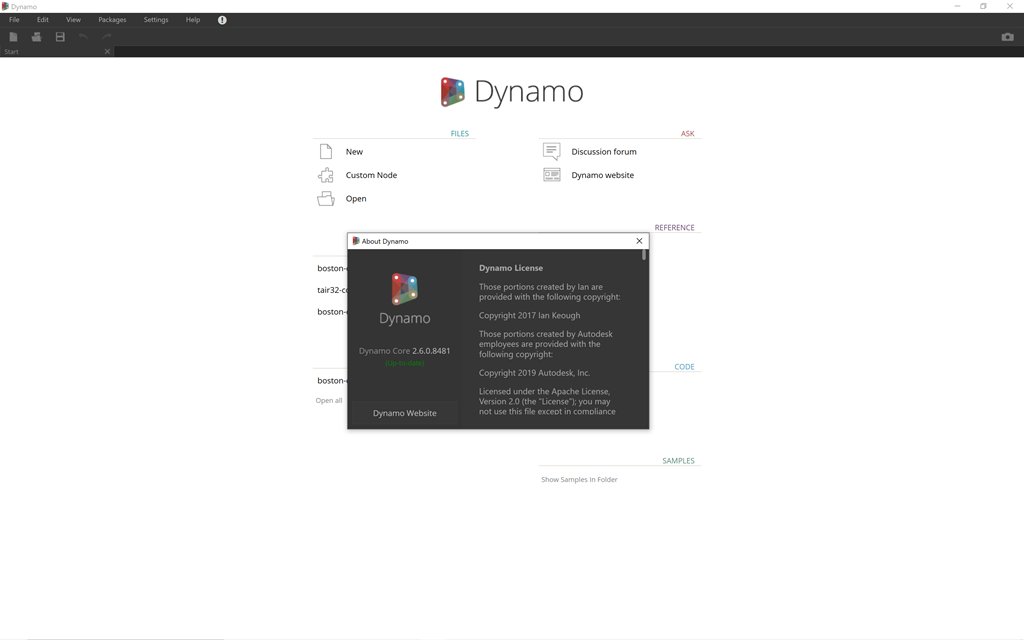Click the Save toolbar icon
The image size is (1024, 640).
[60, 37]
